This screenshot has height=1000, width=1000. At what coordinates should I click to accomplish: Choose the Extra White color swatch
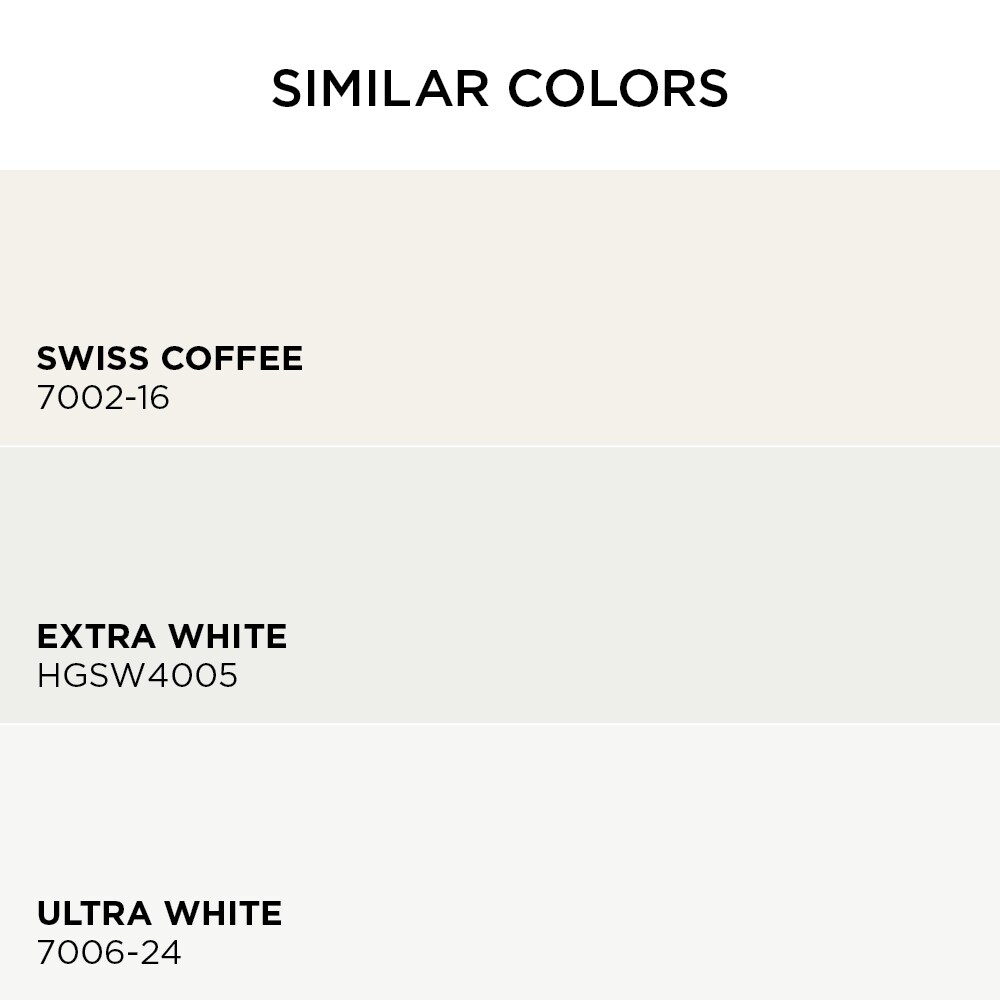pyautogui.click(x=500, y=585)
